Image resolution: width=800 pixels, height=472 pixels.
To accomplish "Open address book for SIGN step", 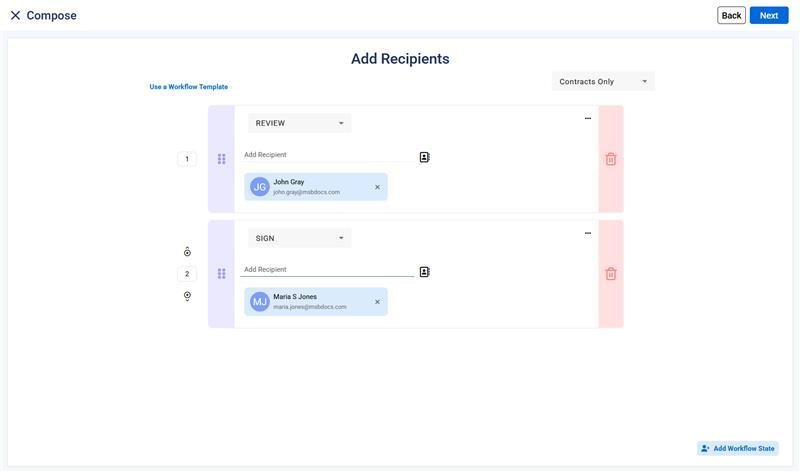I will pyautogui.click(x=424, y=272).
